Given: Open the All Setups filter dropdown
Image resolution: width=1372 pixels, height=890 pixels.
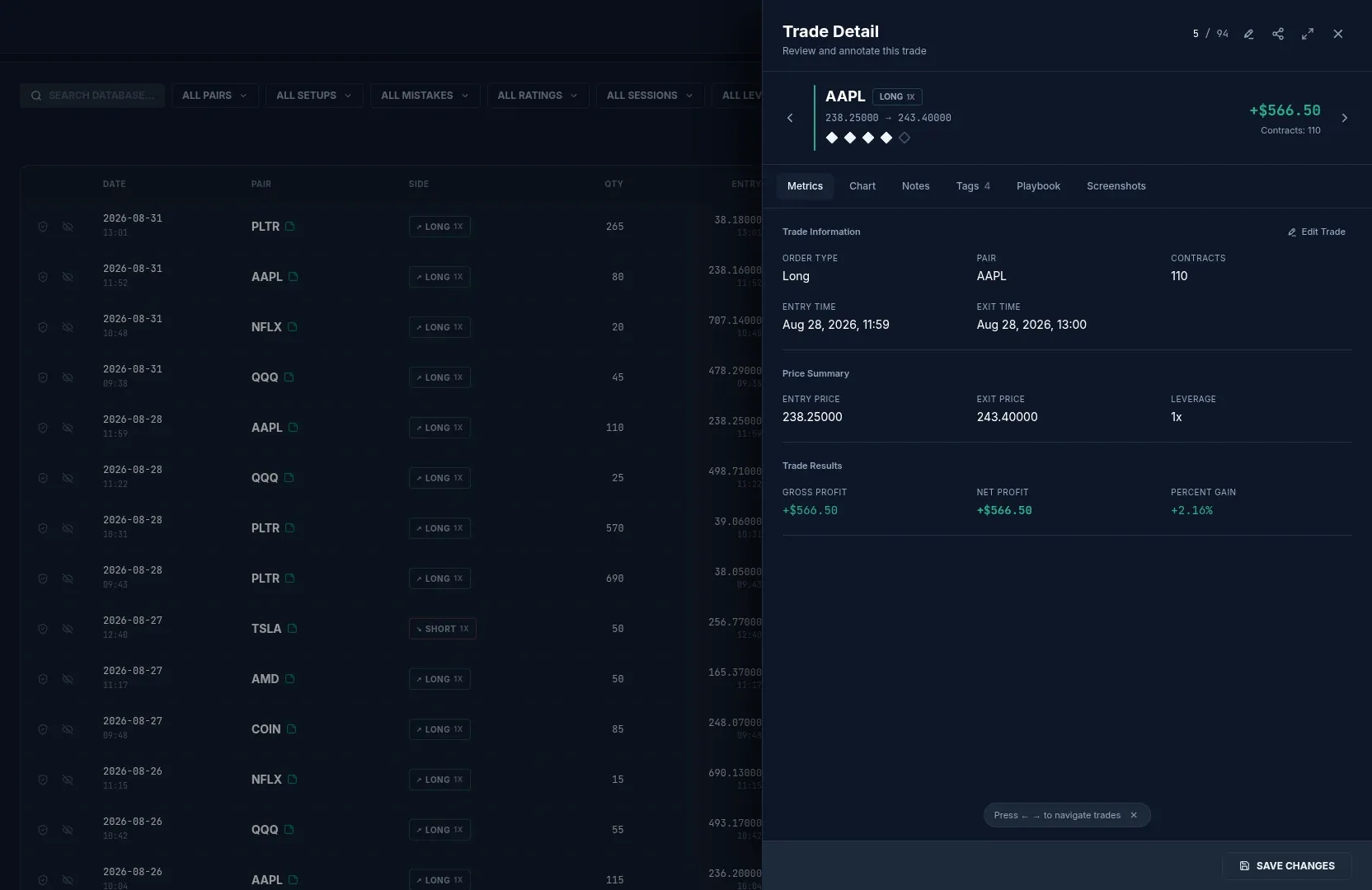Looking at the screenshot, I should point(314,96).
